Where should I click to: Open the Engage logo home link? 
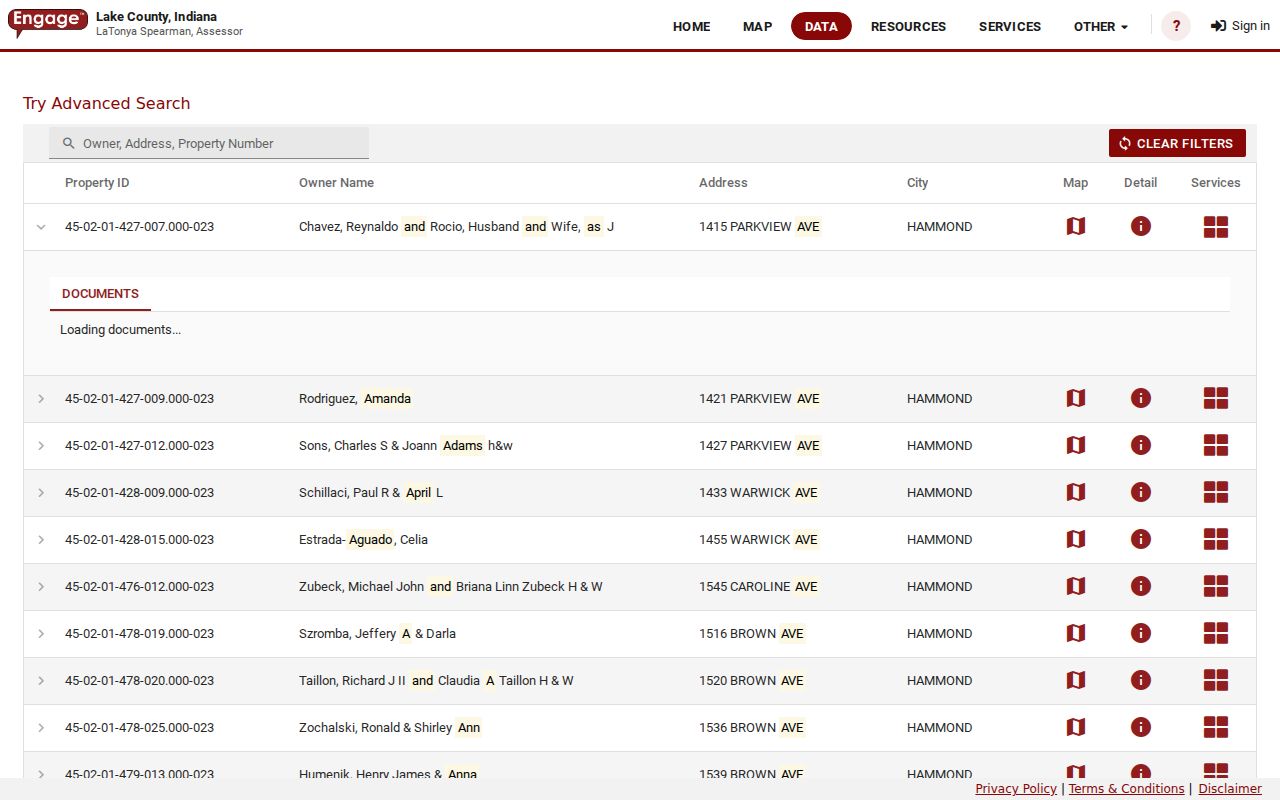tap(47, 22)
